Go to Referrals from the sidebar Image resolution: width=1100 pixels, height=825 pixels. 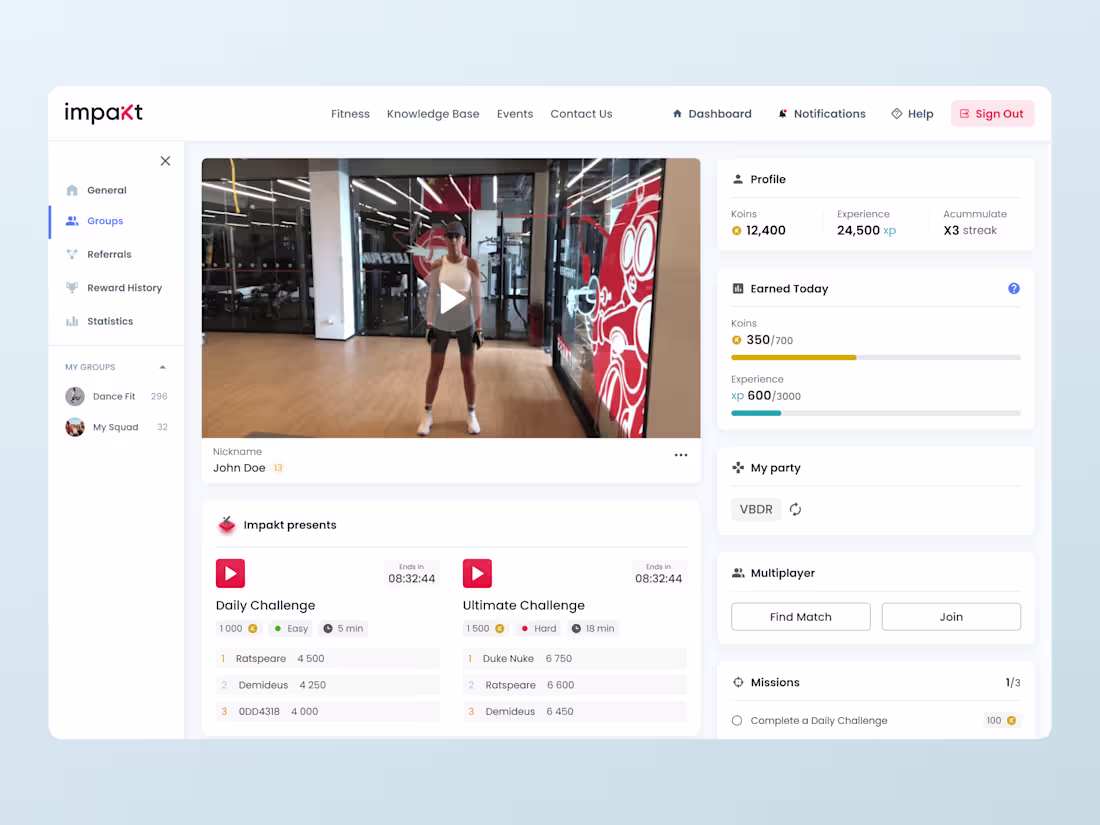[x=110, y=254]
